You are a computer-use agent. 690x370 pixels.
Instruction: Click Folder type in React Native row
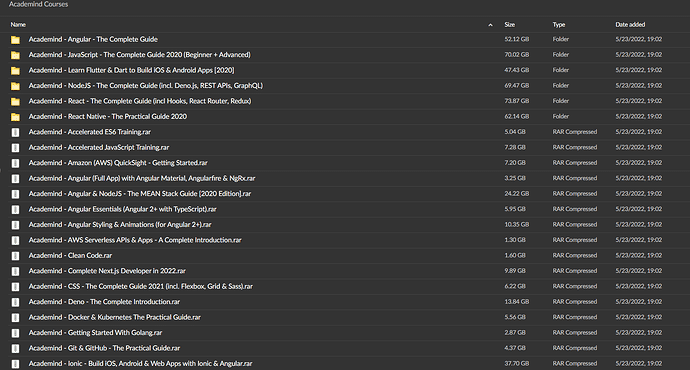tap(561, 116)
